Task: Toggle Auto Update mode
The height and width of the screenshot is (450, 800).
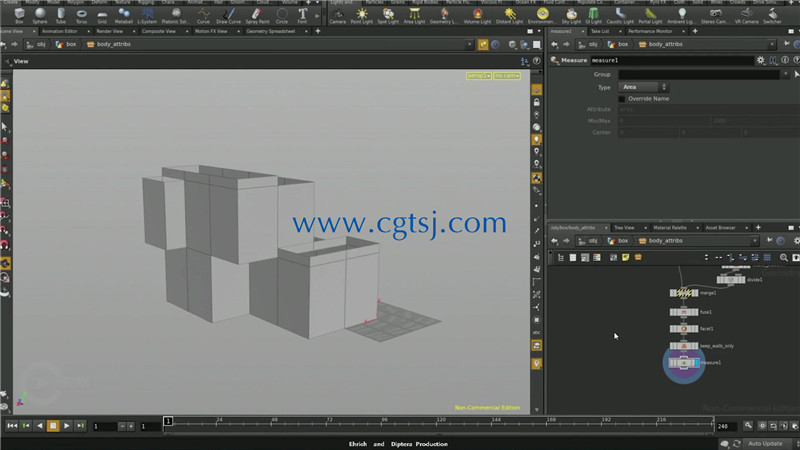Action: click(x=765, y=444)
